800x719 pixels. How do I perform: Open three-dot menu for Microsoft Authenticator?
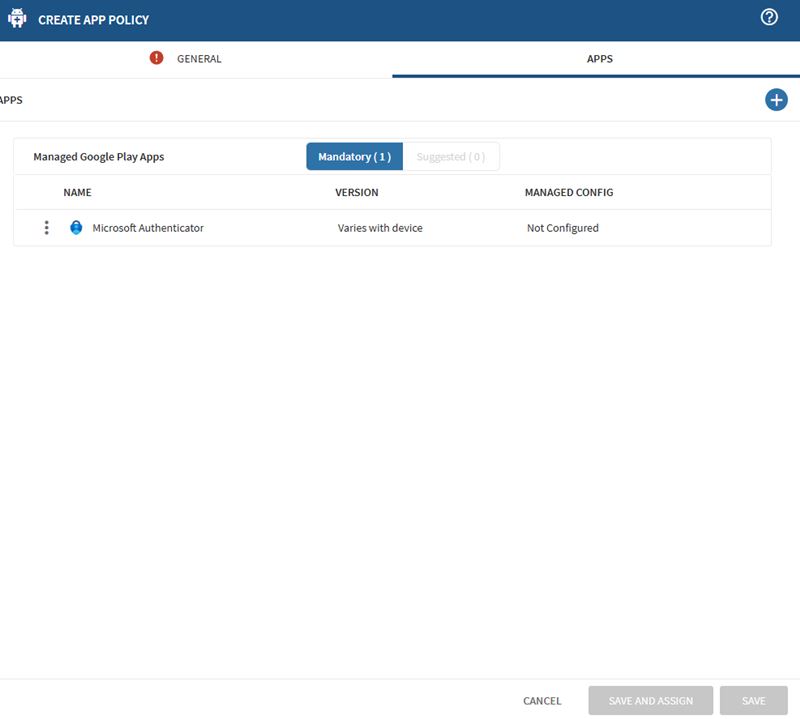pyautogui.click(x=47, y=228)
